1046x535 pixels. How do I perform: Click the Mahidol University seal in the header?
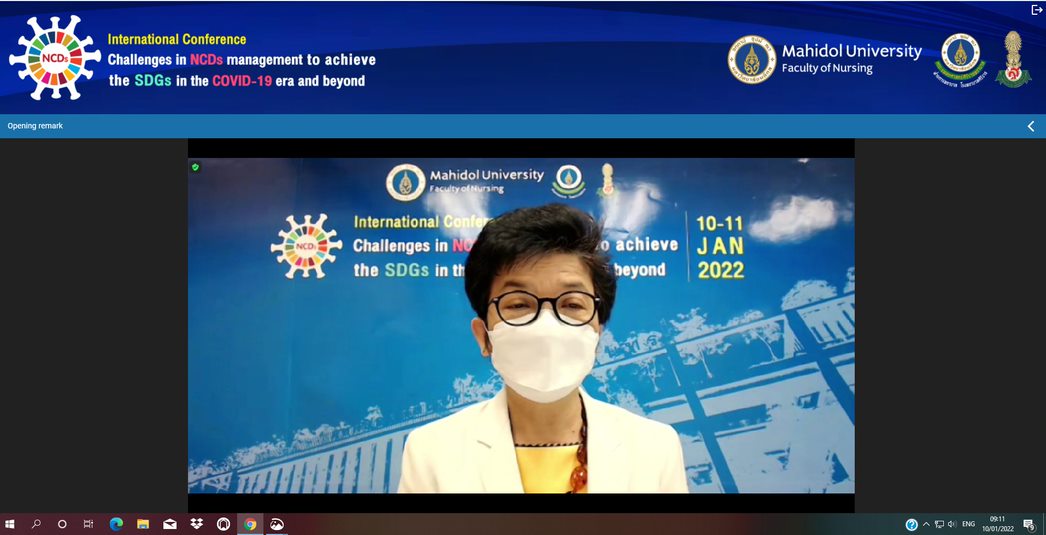[752, 59]
